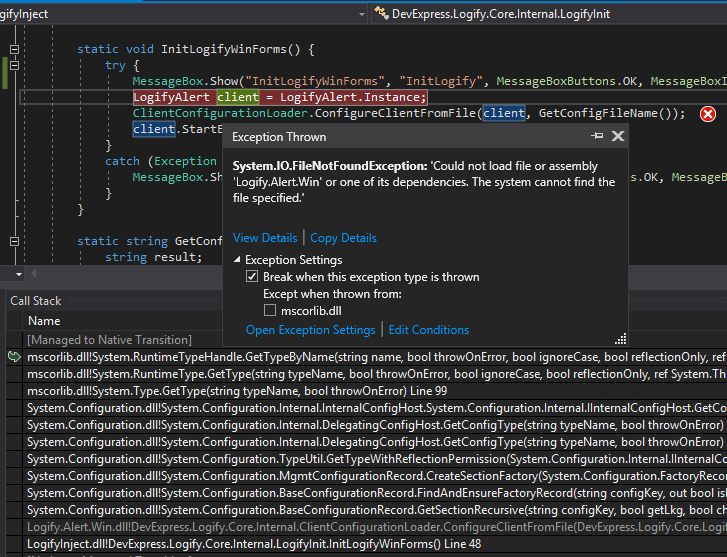Click the Edit Conditions link
Viewport: 727px width, 557px height.
[x=428, y=330]
